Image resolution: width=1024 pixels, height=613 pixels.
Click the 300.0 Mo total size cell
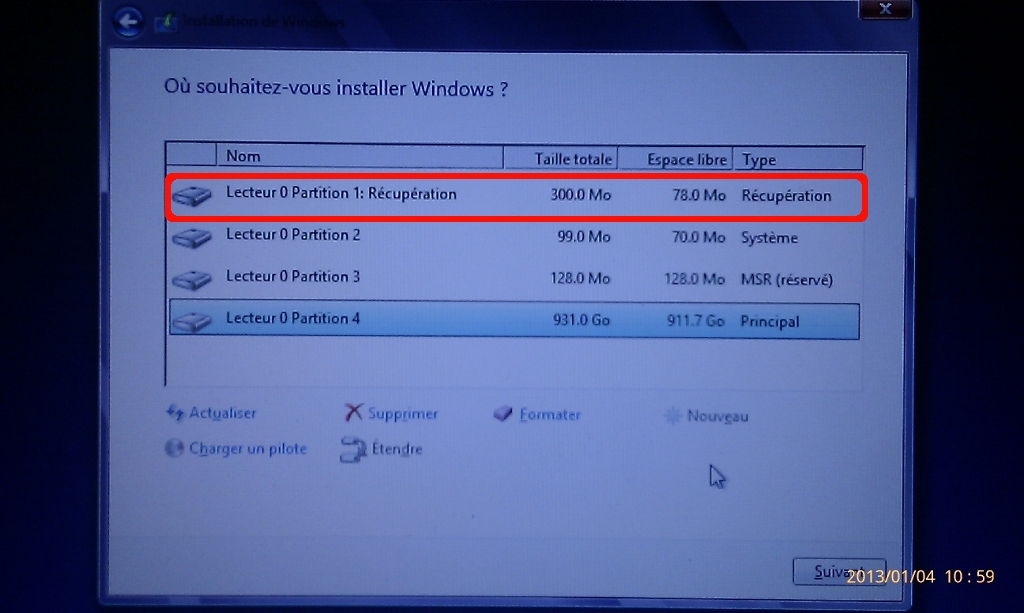coord(580,195)
